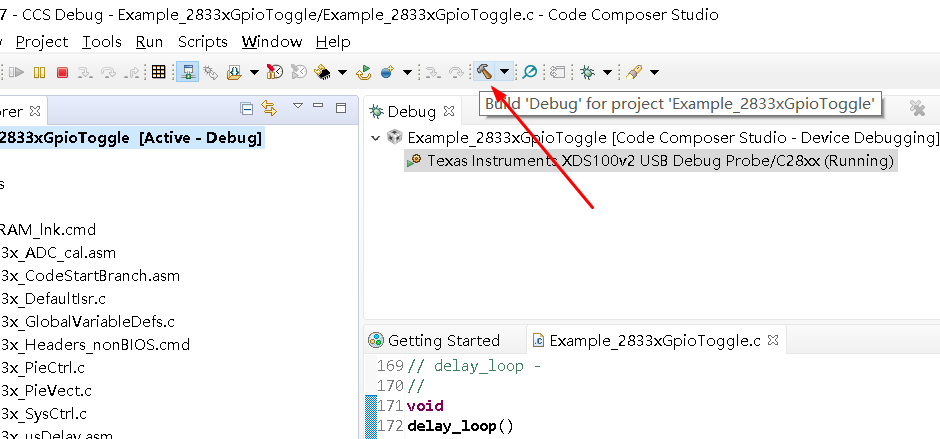Image resolution: width=940 pixels, height=439 pixels.
Task: Open the Run menu
Action: [149, 42]
